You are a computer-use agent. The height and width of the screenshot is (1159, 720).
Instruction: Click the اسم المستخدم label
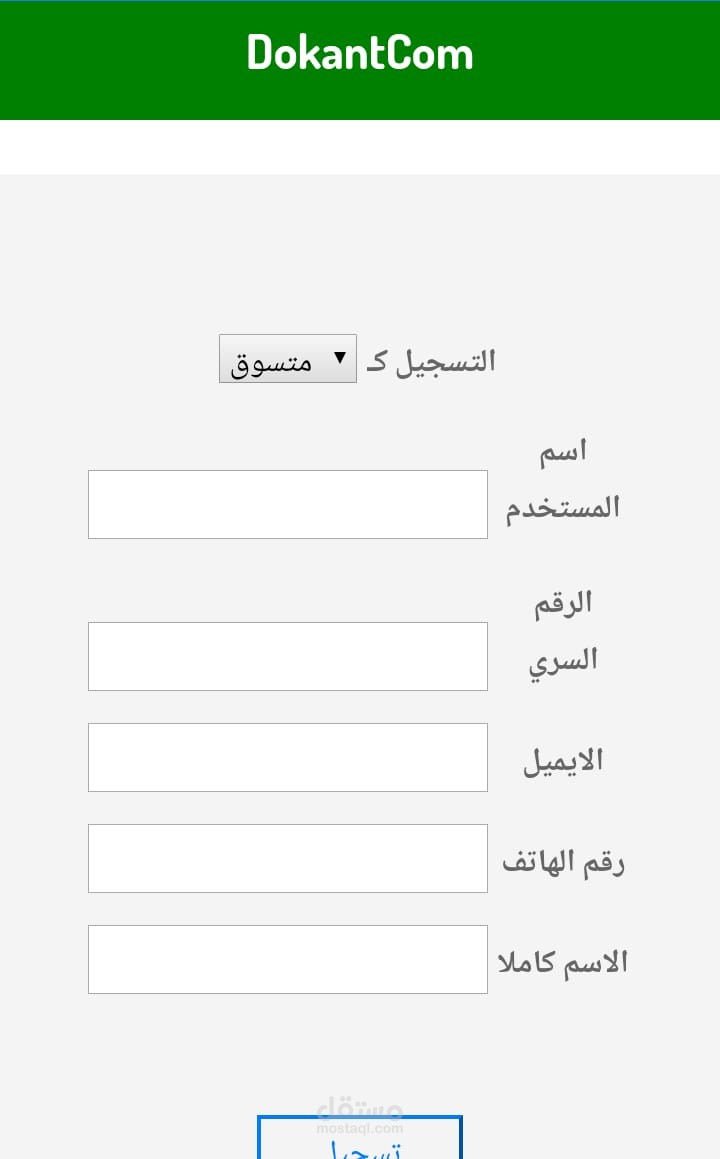562,479
